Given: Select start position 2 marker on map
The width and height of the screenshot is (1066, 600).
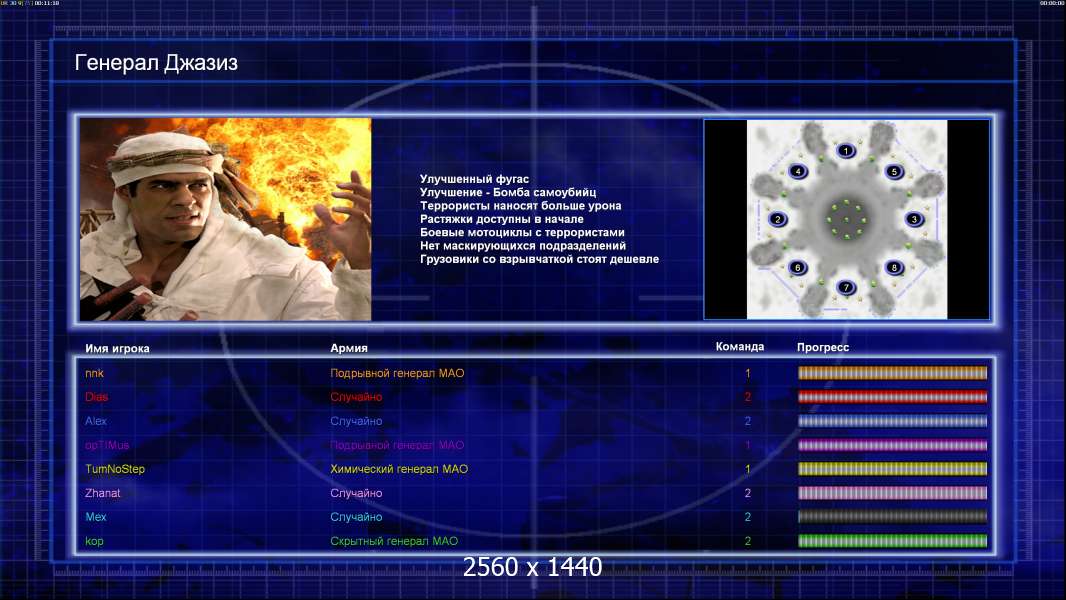Looking at the screenshot, I should pos(779,219).
